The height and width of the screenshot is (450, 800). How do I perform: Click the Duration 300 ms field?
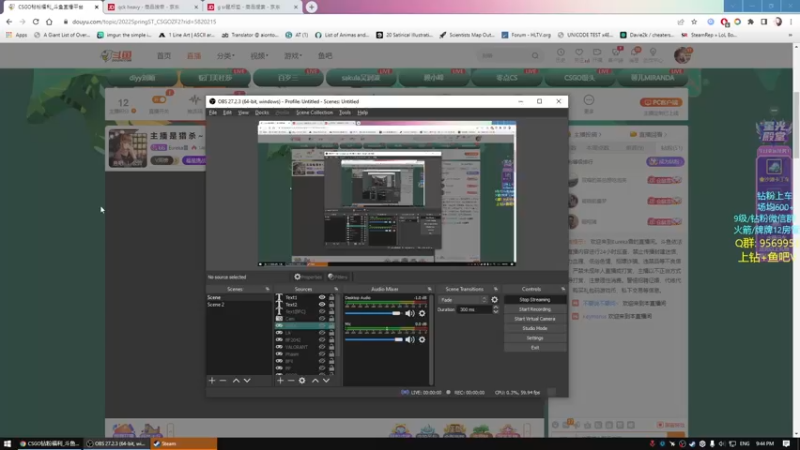pos(474,309)
